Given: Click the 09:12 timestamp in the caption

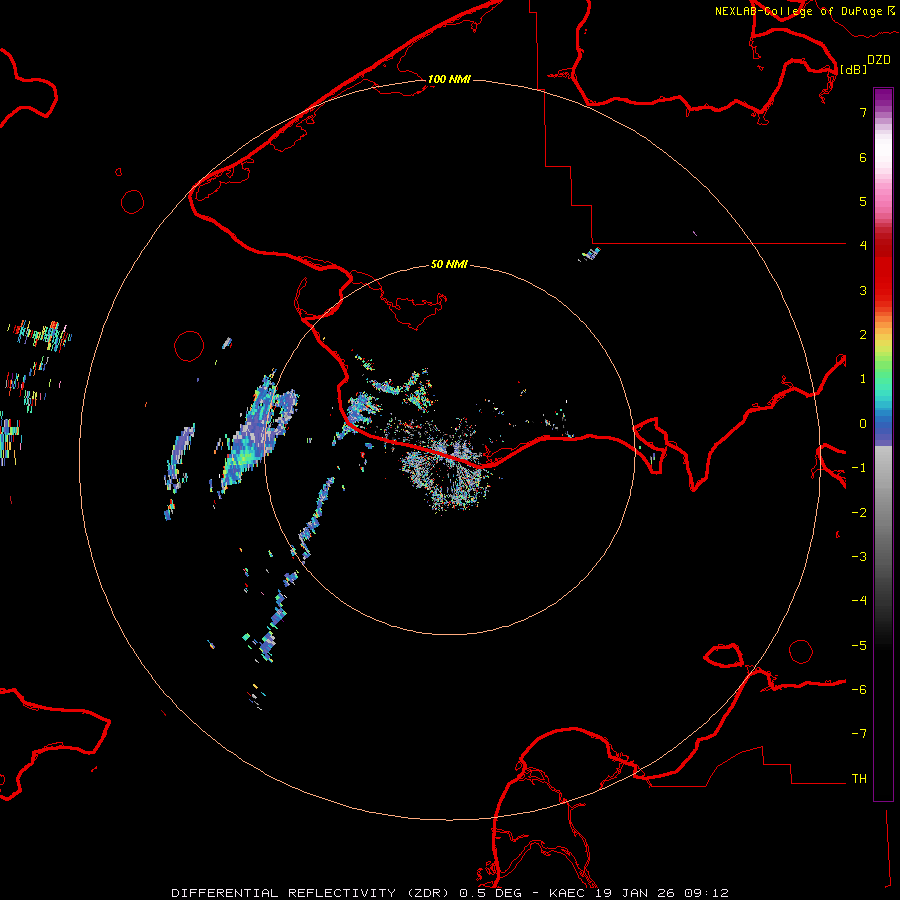Looking at the screenshot, I should click(706, 893).
